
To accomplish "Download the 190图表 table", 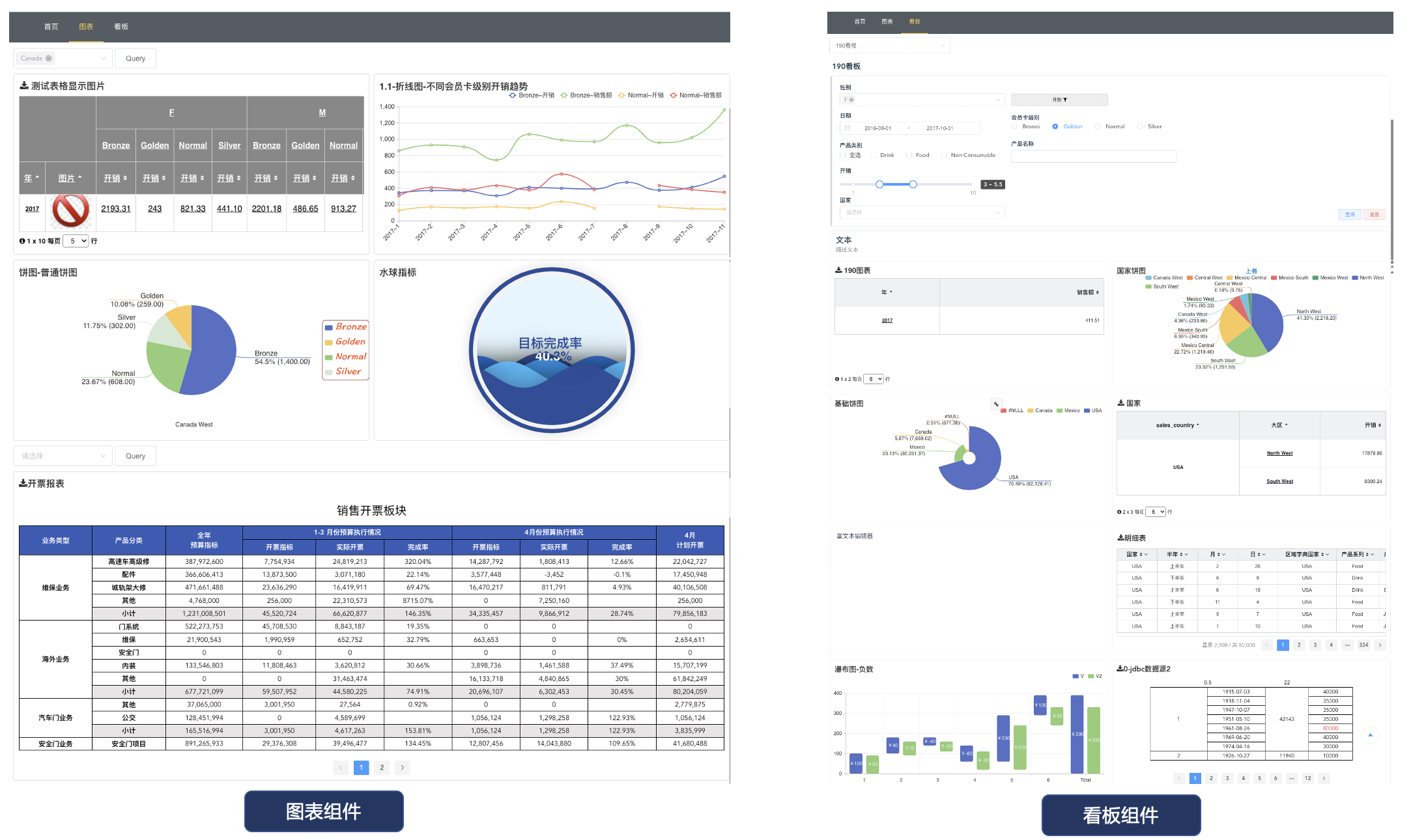I will tap(838, 270).
